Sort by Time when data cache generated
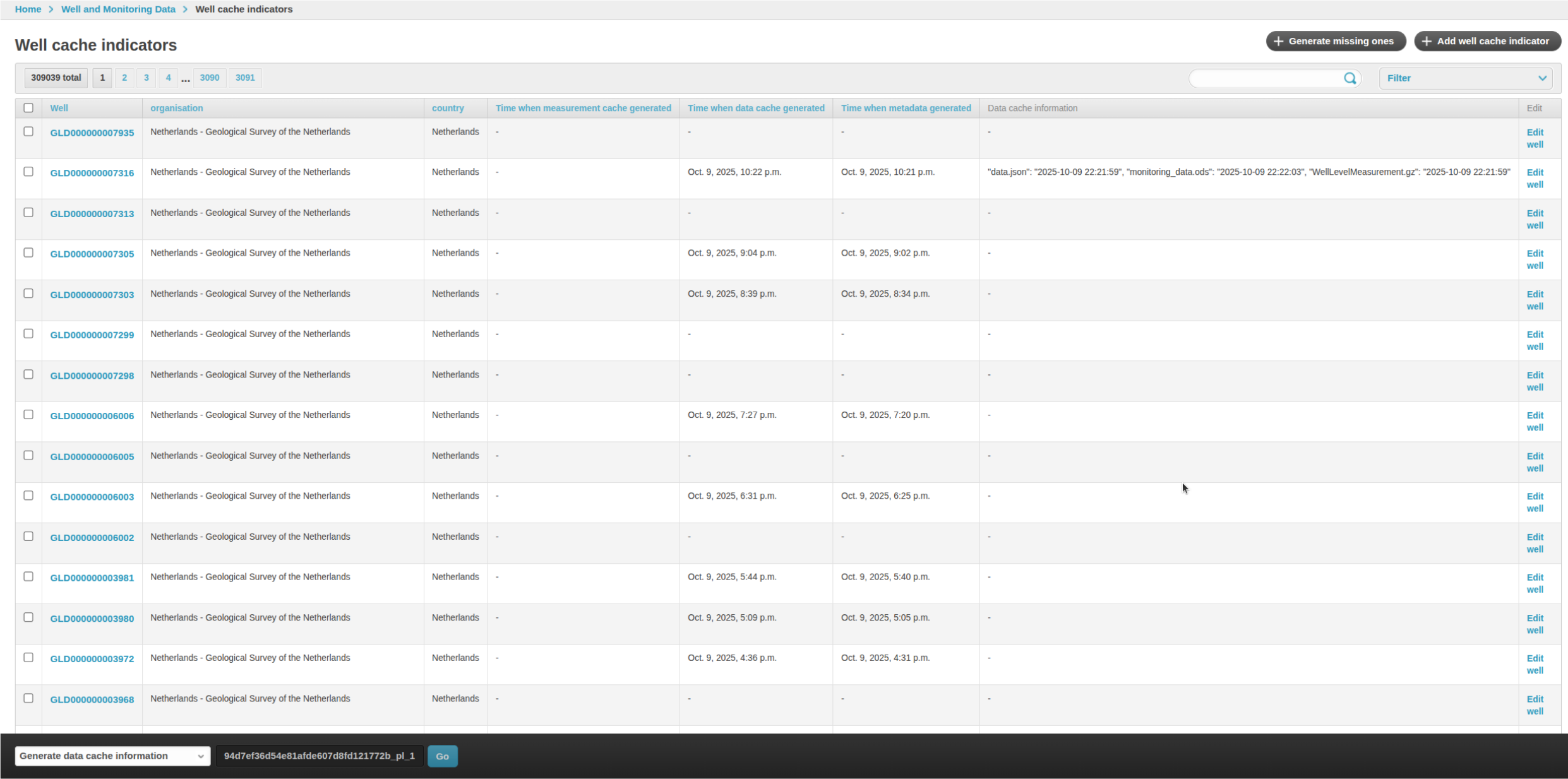 (755, 108)
